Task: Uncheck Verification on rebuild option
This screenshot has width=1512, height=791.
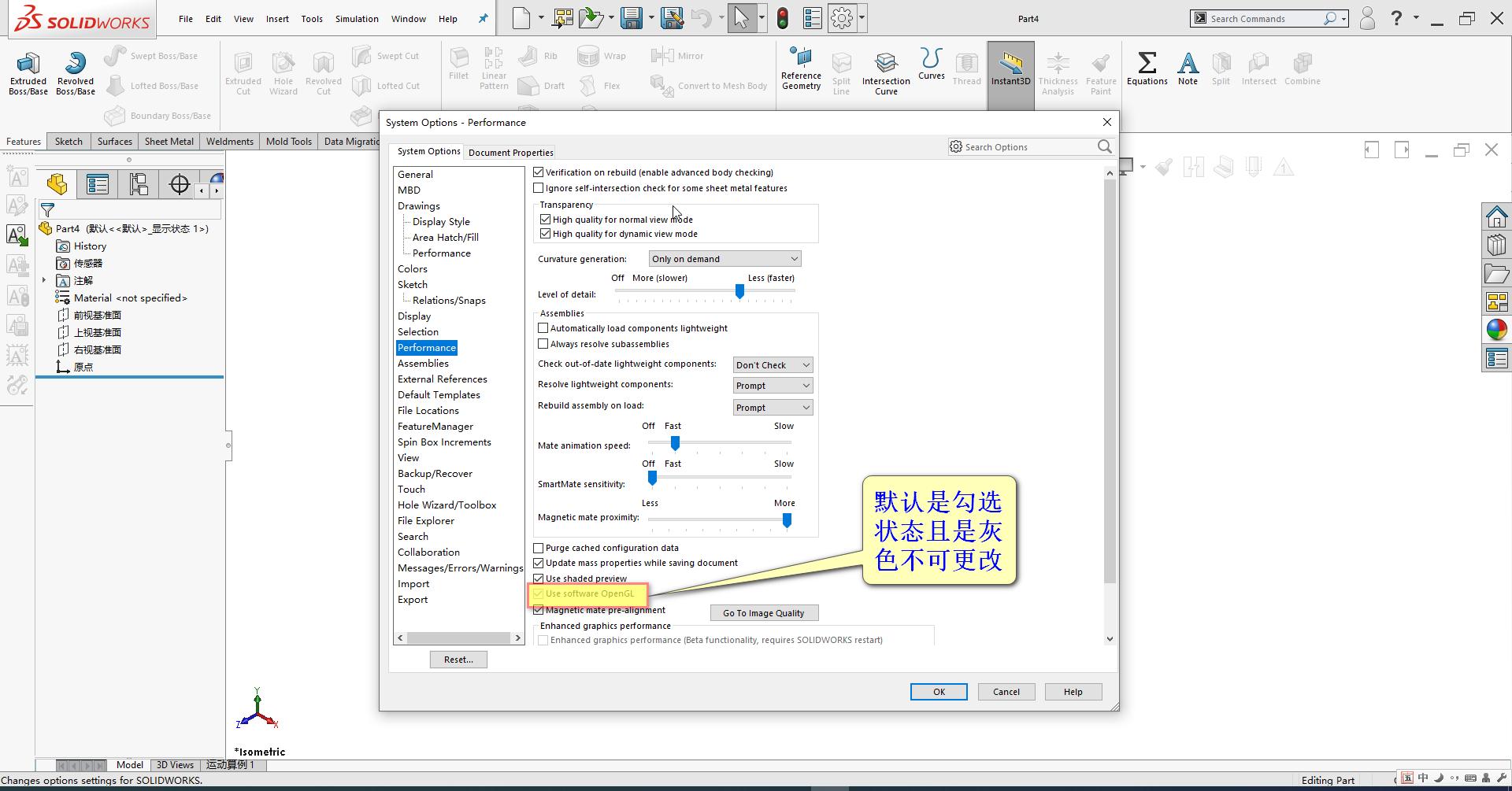Action: click(x=539, y=172)
